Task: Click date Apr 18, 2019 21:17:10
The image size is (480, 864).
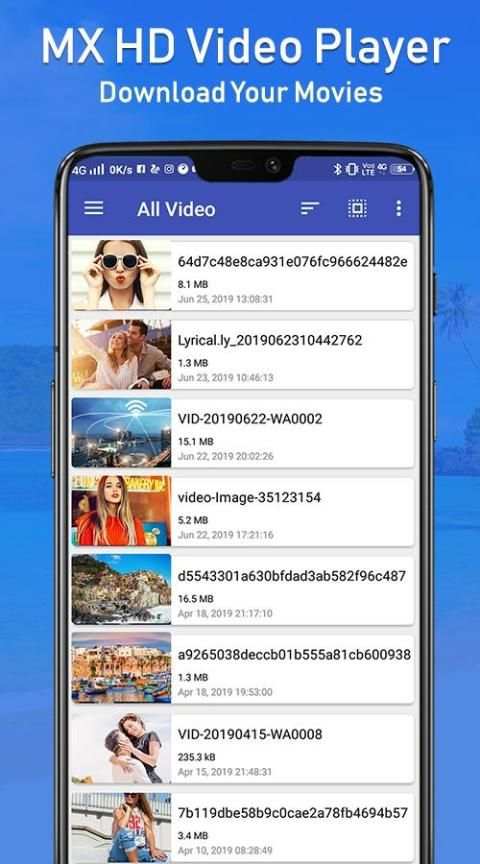Action: pyautogui.click(x=225, y=613)
